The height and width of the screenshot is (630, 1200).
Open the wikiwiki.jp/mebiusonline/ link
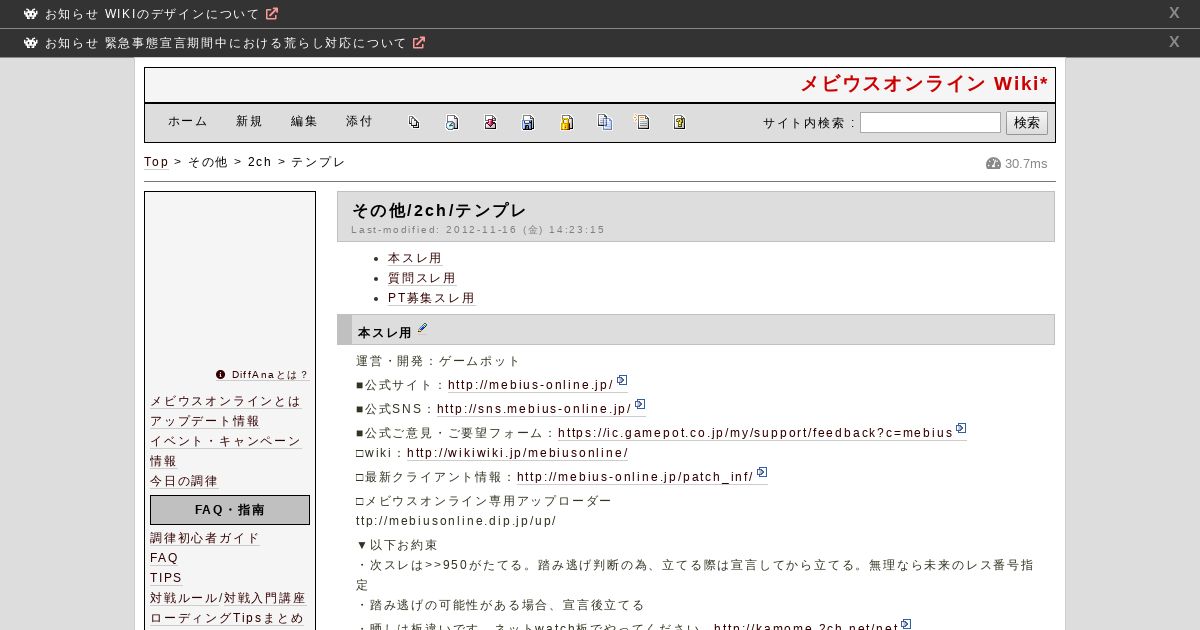click(x=518, y=453)
